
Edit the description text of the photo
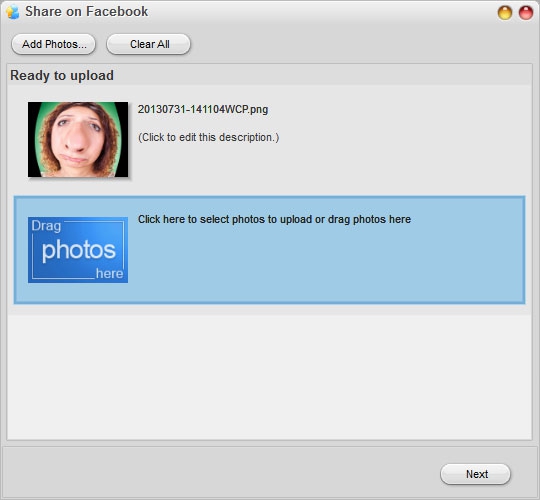[x=208, y=137]
